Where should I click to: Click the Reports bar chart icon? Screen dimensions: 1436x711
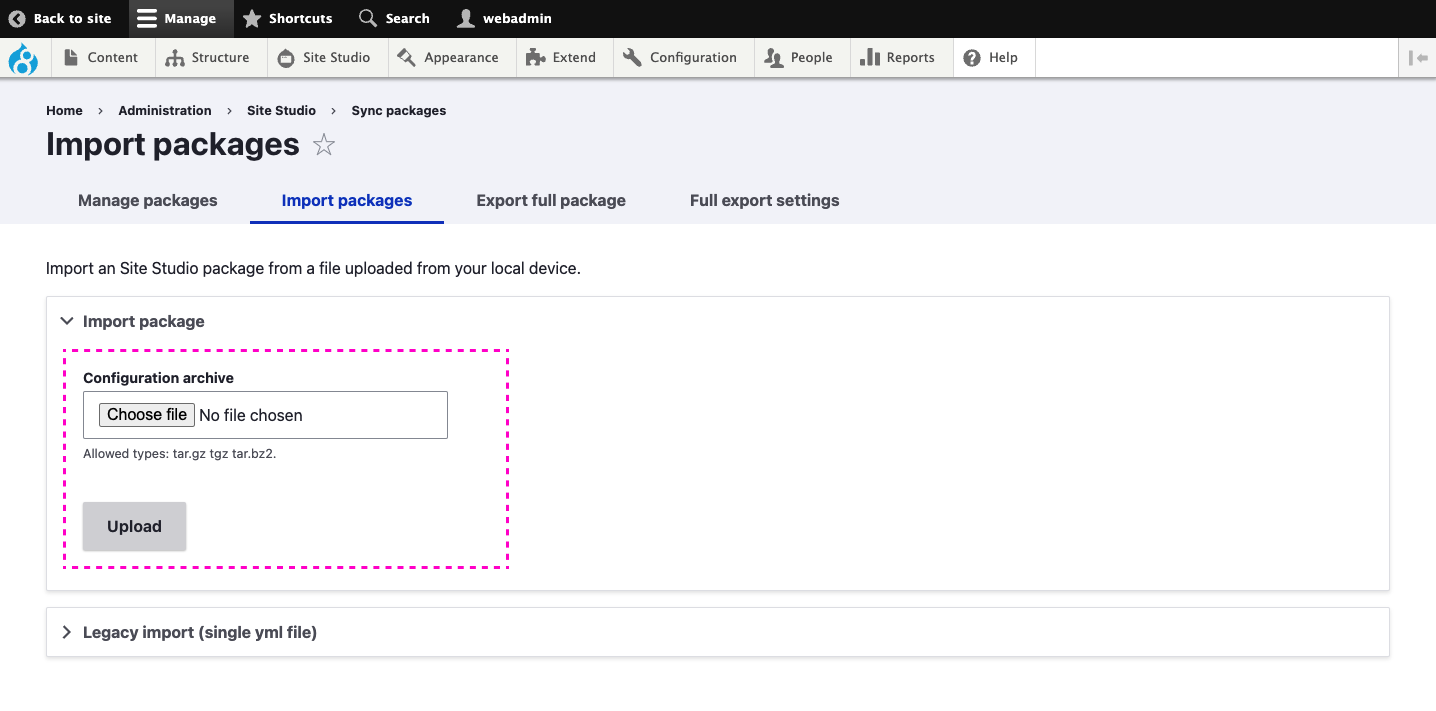pyautogui.click(x=870, y=57)
